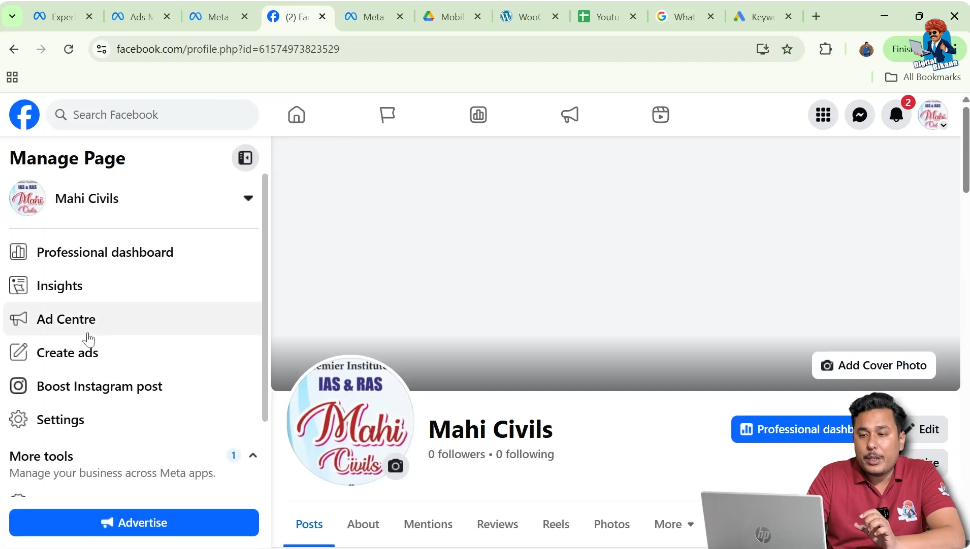Screen dimensions: 970x549
Task: Open the Home feed icon
Action: click(x=296, y=115)
